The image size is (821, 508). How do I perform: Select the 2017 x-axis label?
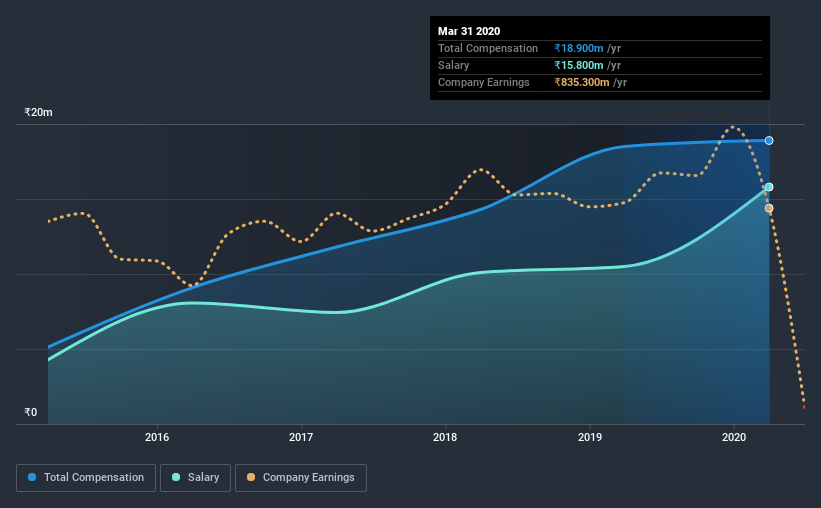click(301, 437)
